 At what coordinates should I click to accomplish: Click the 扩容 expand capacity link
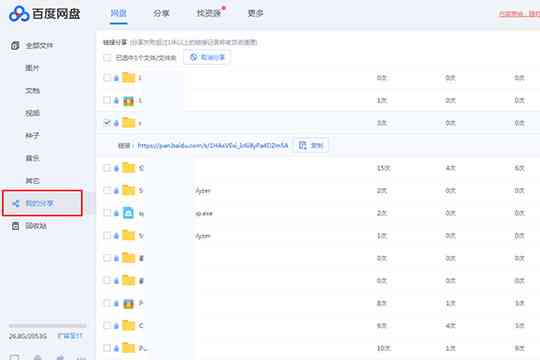tap(70, 336)
